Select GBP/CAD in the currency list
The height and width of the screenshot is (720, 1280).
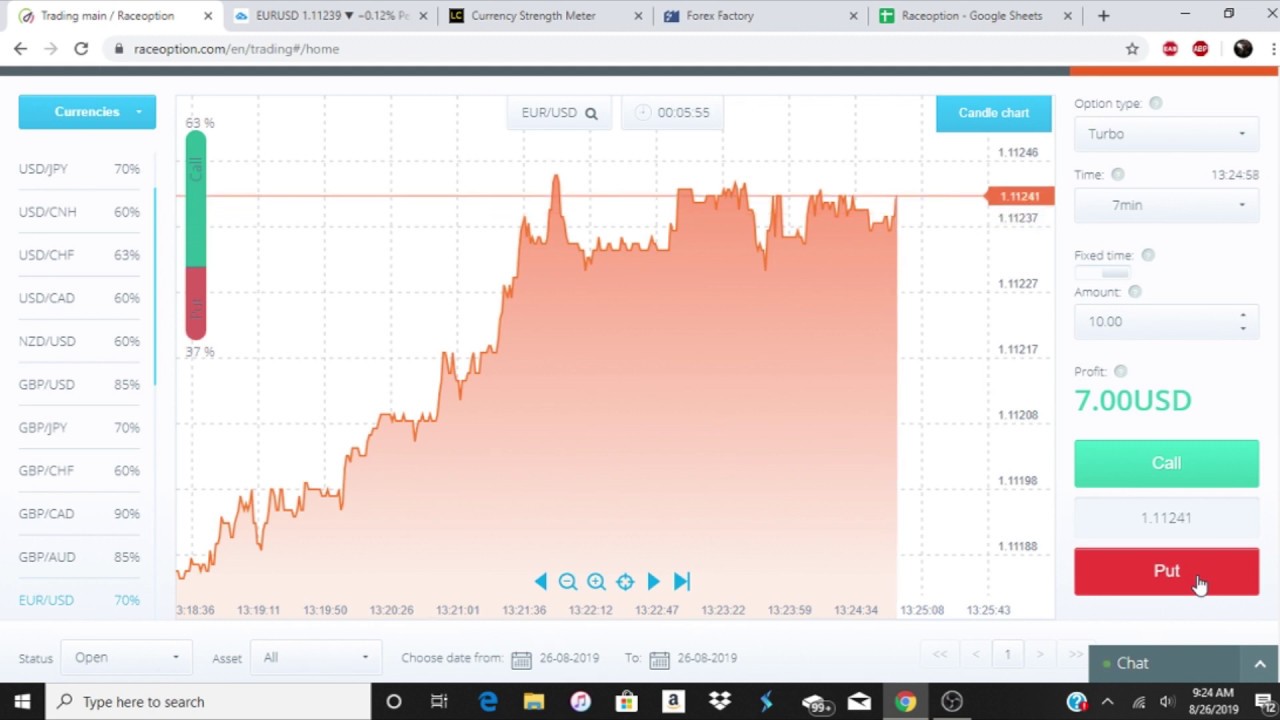tap(79, 514)
